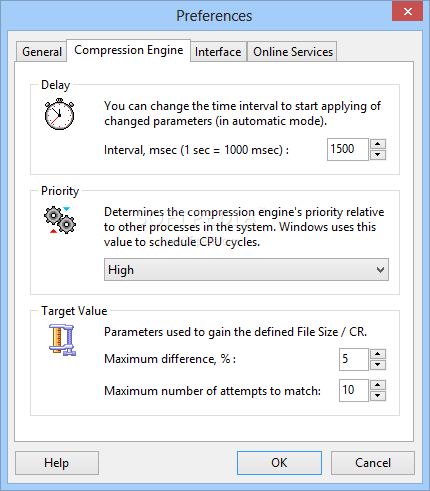430x491 pixels.
Task: Switch to the Interface tab
Action: pyautogui.click(x=218, y=52)
